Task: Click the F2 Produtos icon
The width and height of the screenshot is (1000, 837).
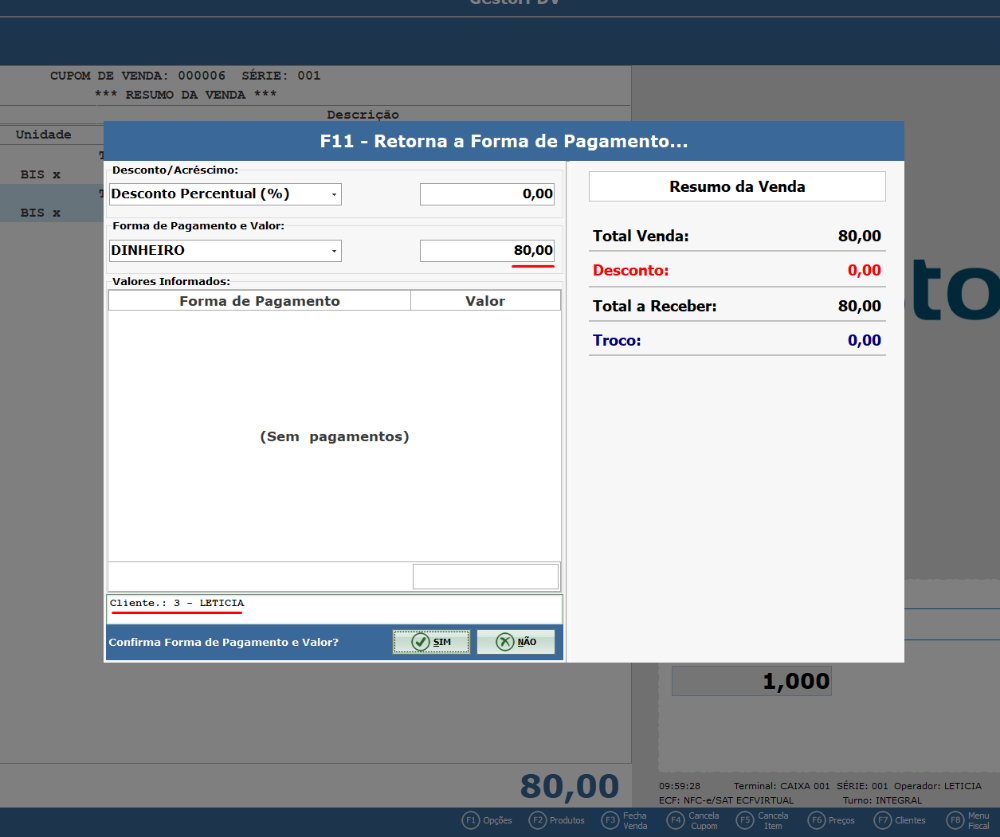Action: [x=538, y=820]
